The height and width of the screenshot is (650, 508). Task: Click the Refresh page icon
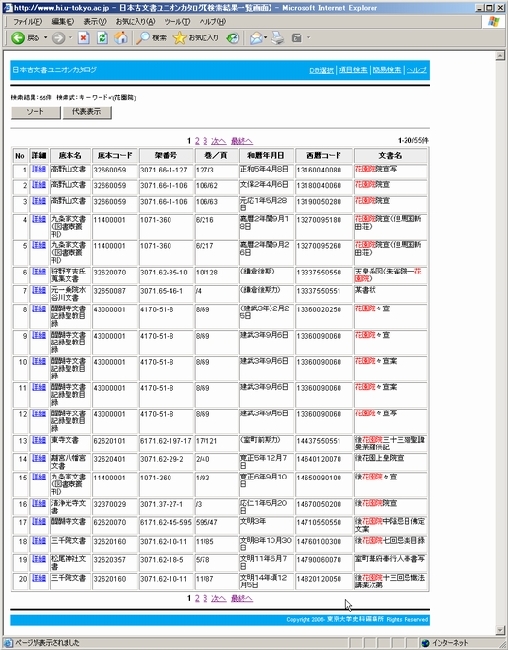pyautogui.click(x=102, y=38)
